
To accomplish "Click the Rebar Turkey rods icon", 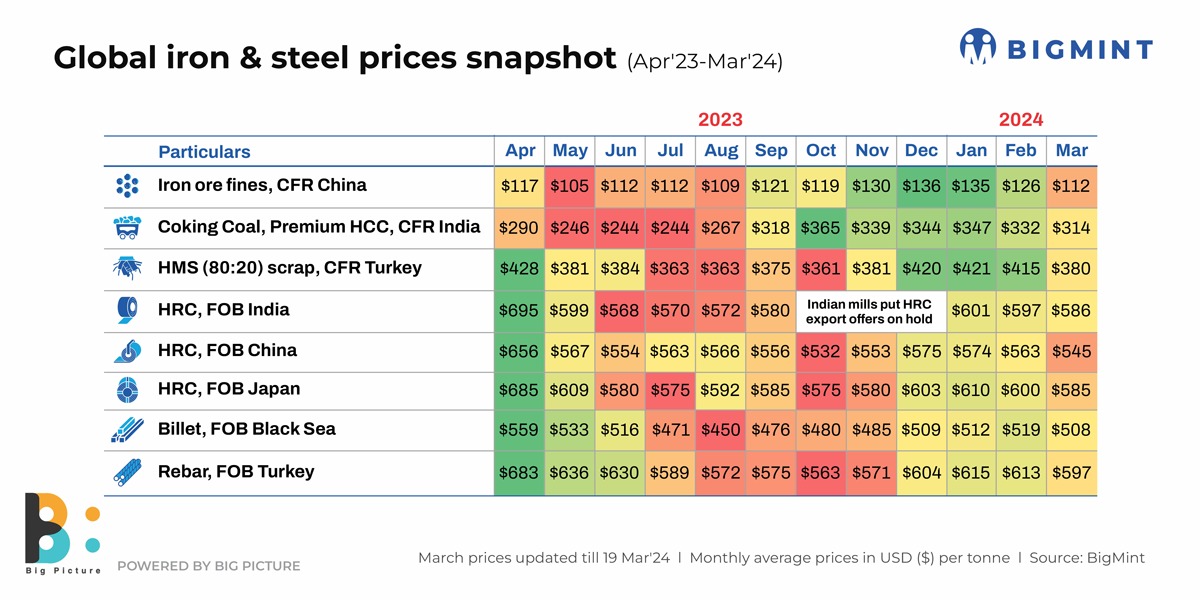I will pos(127,472).
